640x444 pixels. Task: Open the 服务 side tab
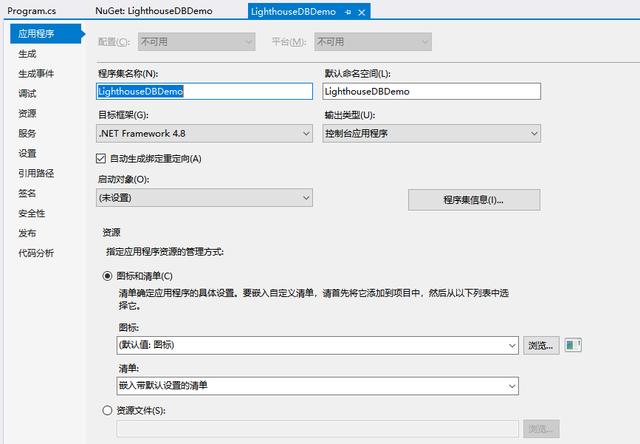point(27,133)
